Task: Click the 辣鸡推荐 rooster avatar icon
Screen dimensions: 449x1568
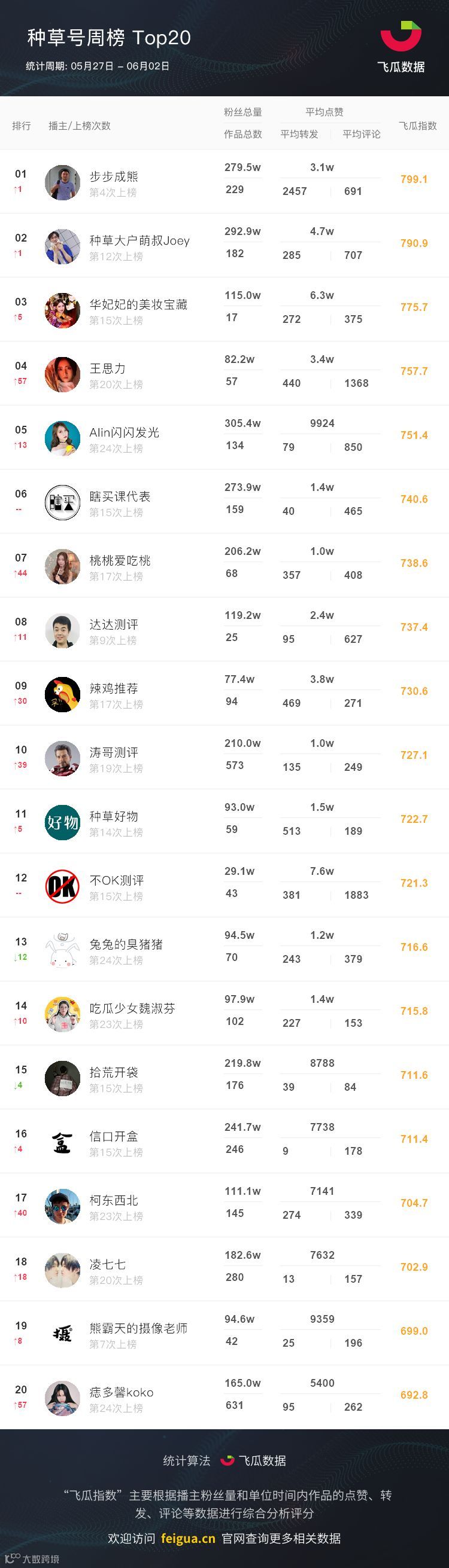Action: [63, 694]
